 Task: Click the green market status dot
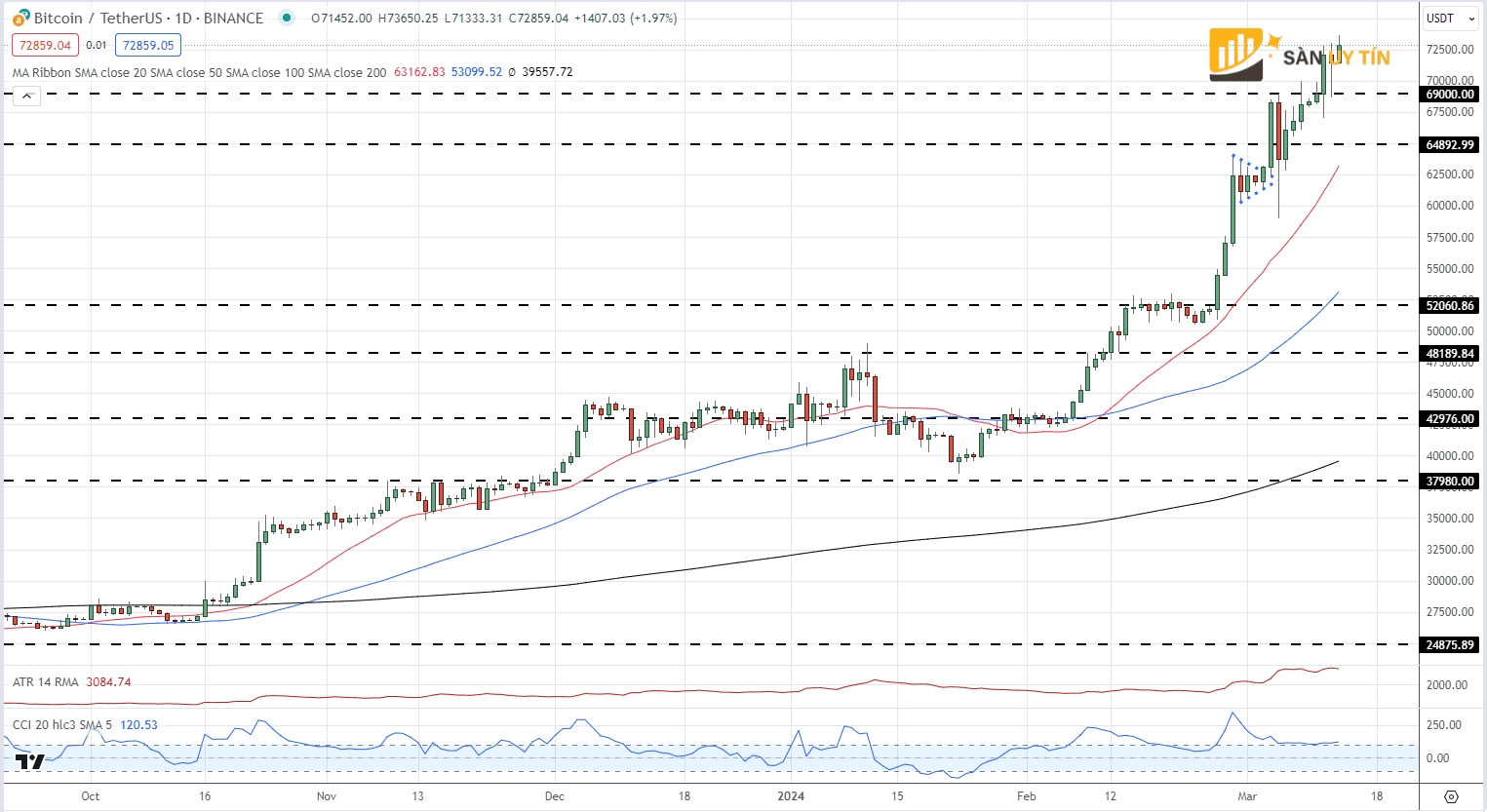[x=286, y=18]
